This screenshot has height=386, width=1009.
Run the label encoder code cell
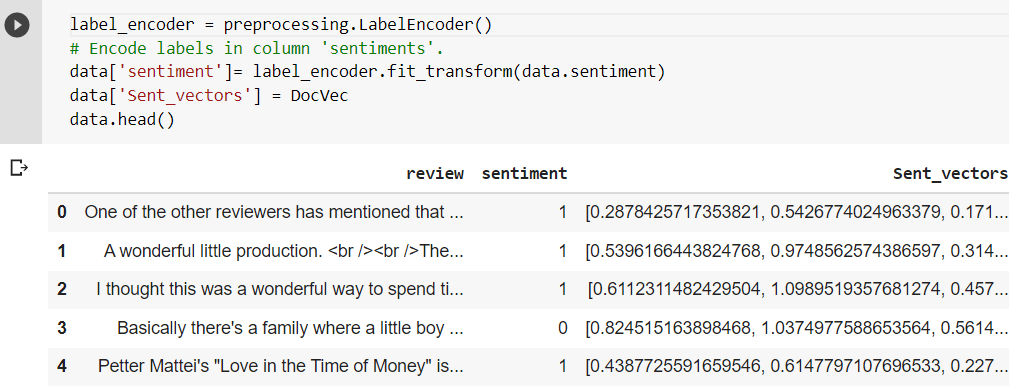tap(17, 25)
